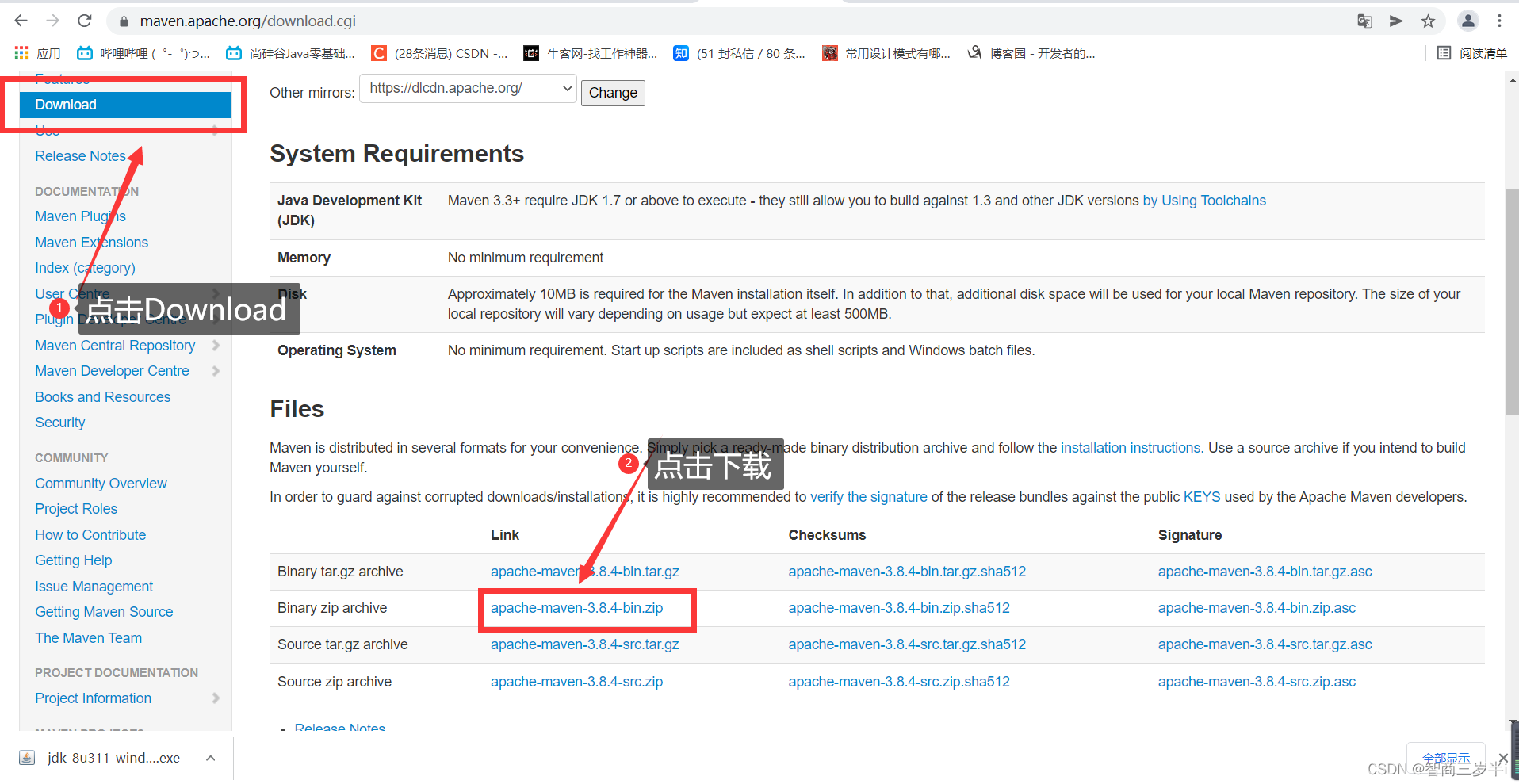Viewport: 1519px width, 784px height.
Task: Close the downloads bar
Action: (1503, 758)
